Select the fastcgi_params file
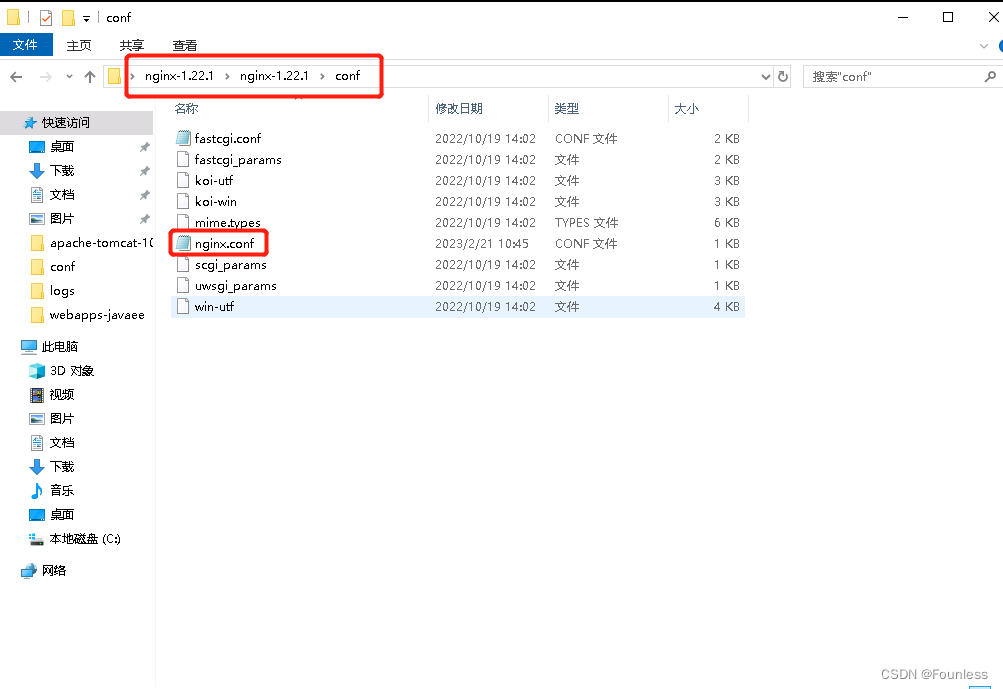The image size is (1003, 689). (238, 159)
